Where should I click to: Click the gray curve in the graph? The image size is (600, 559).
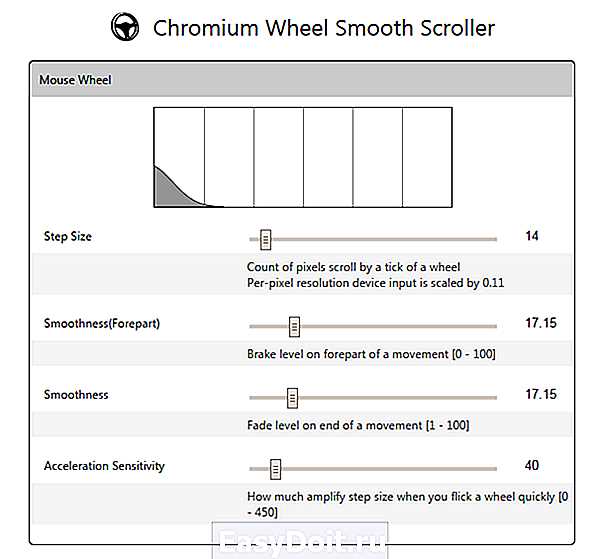174,189
